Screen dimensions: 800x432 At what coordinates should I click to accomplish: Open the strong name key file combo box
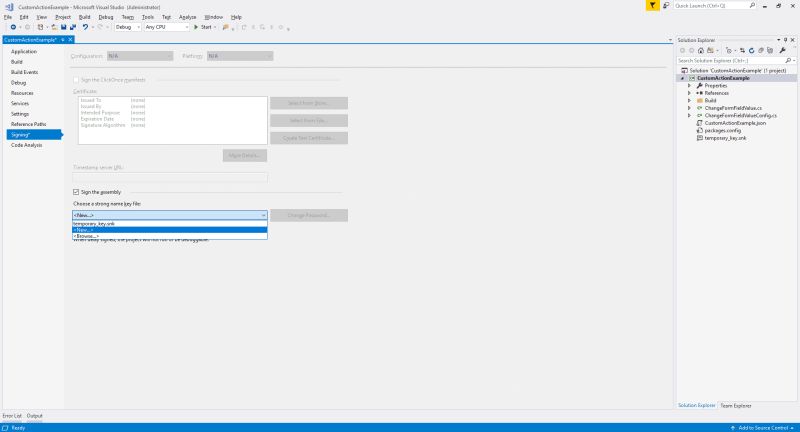pyautogui.click(x=169, y=215)
